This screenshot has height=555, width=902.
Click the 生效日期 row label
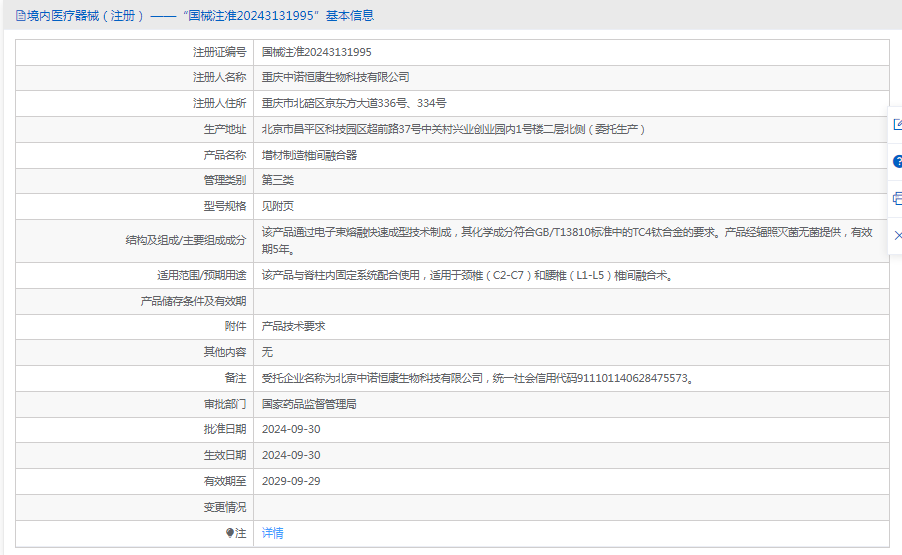224,456
